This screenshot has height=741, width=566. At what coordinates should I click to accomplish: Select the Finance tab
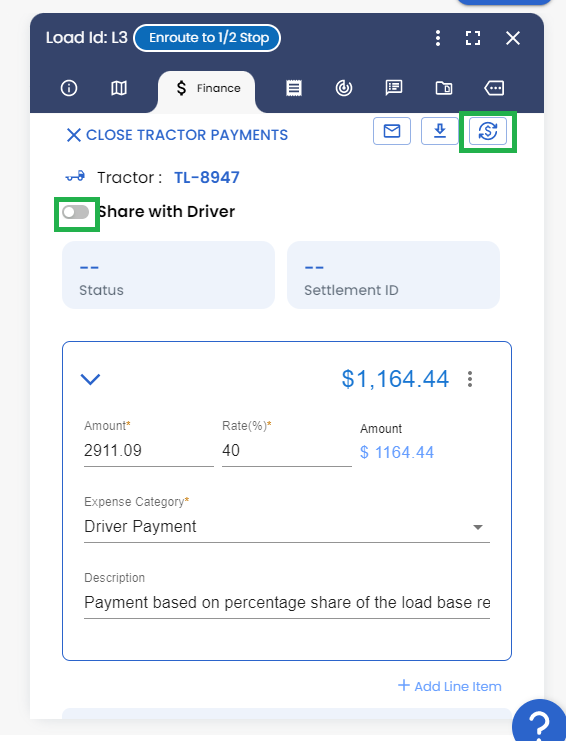click(x=208, y=88)
